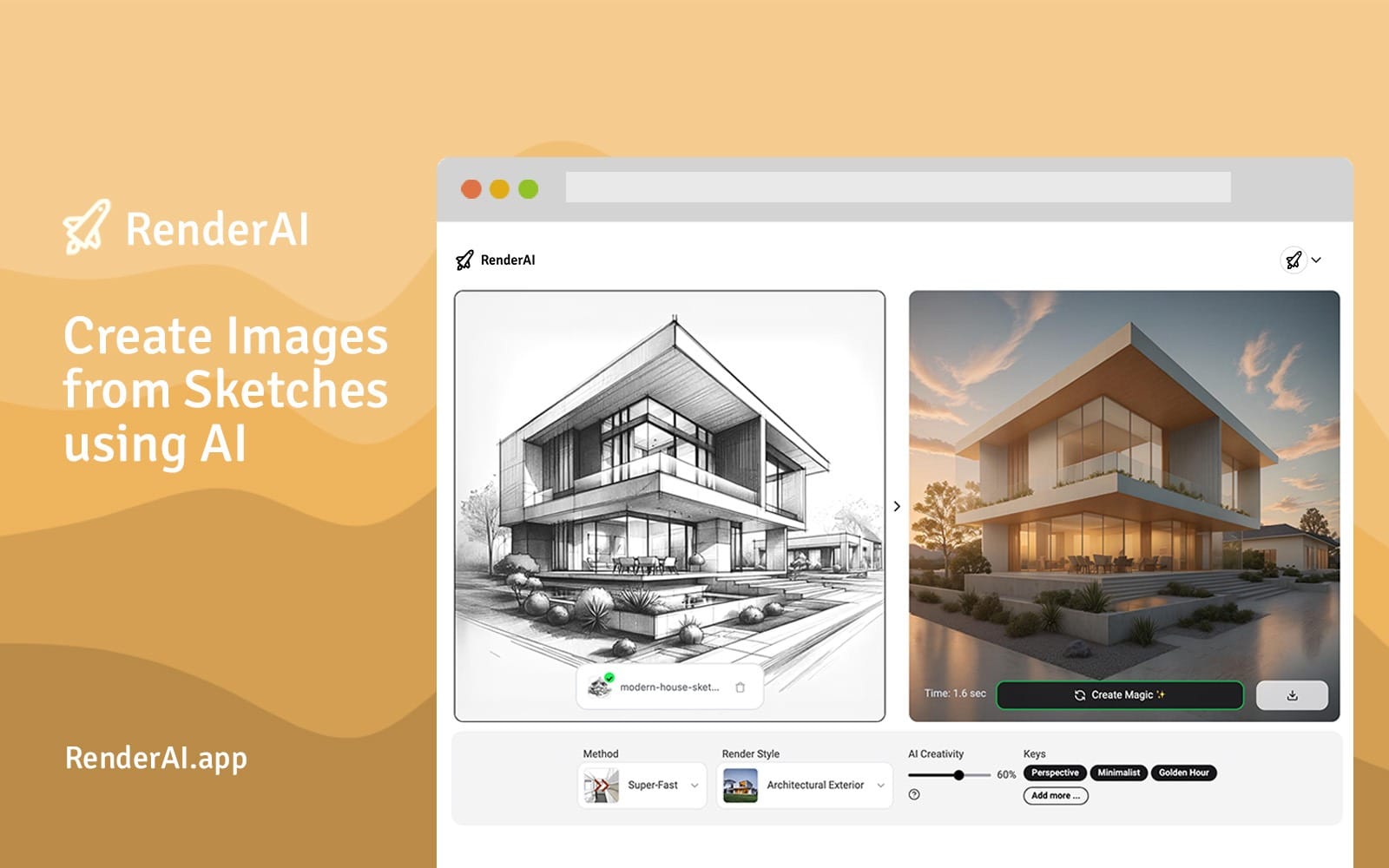Click the Super-Fast method preview icon
Viewport: 1389px width, 868px height.
[x=602, y=785]
